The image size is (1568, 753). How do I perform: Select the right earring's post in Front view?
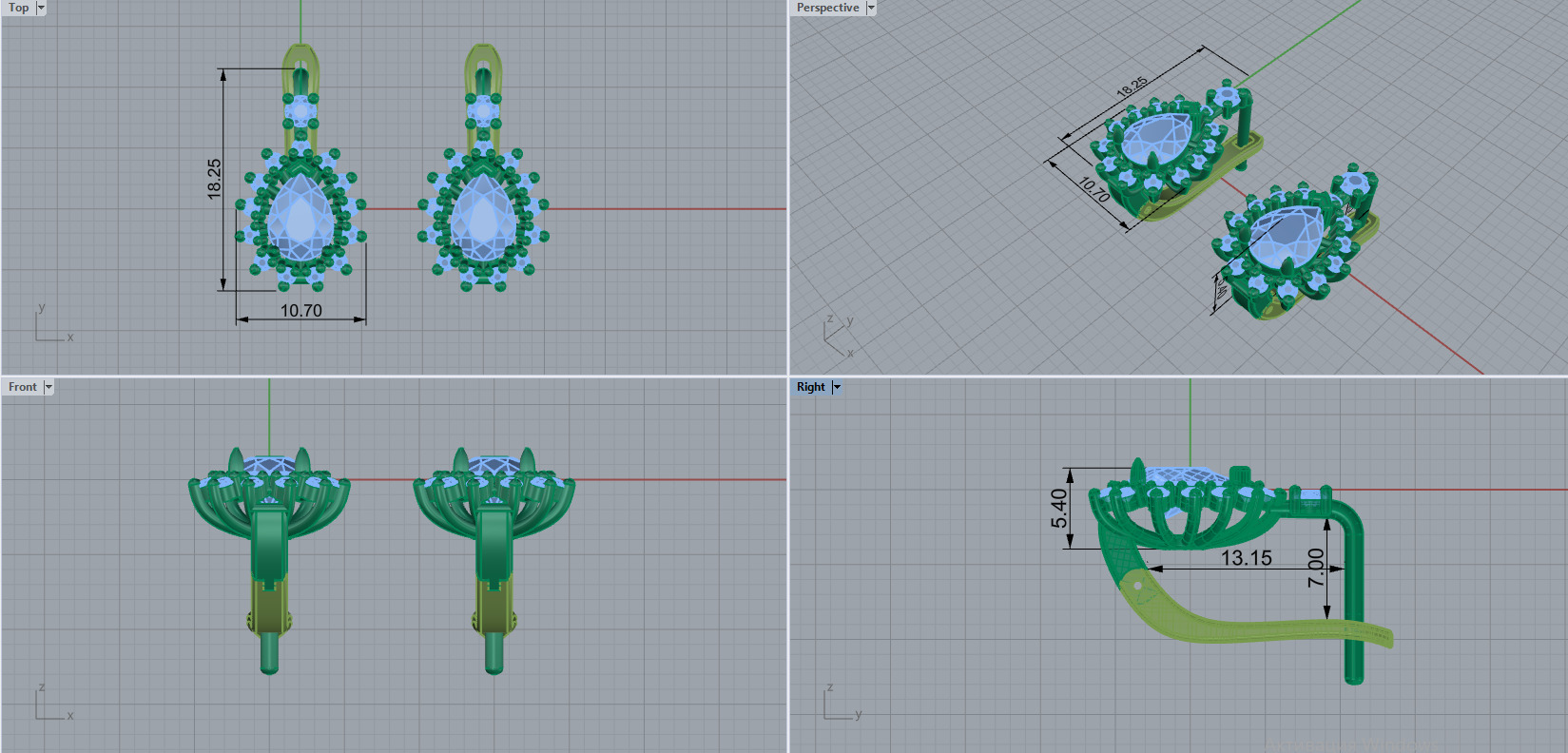tap(494, 652)
